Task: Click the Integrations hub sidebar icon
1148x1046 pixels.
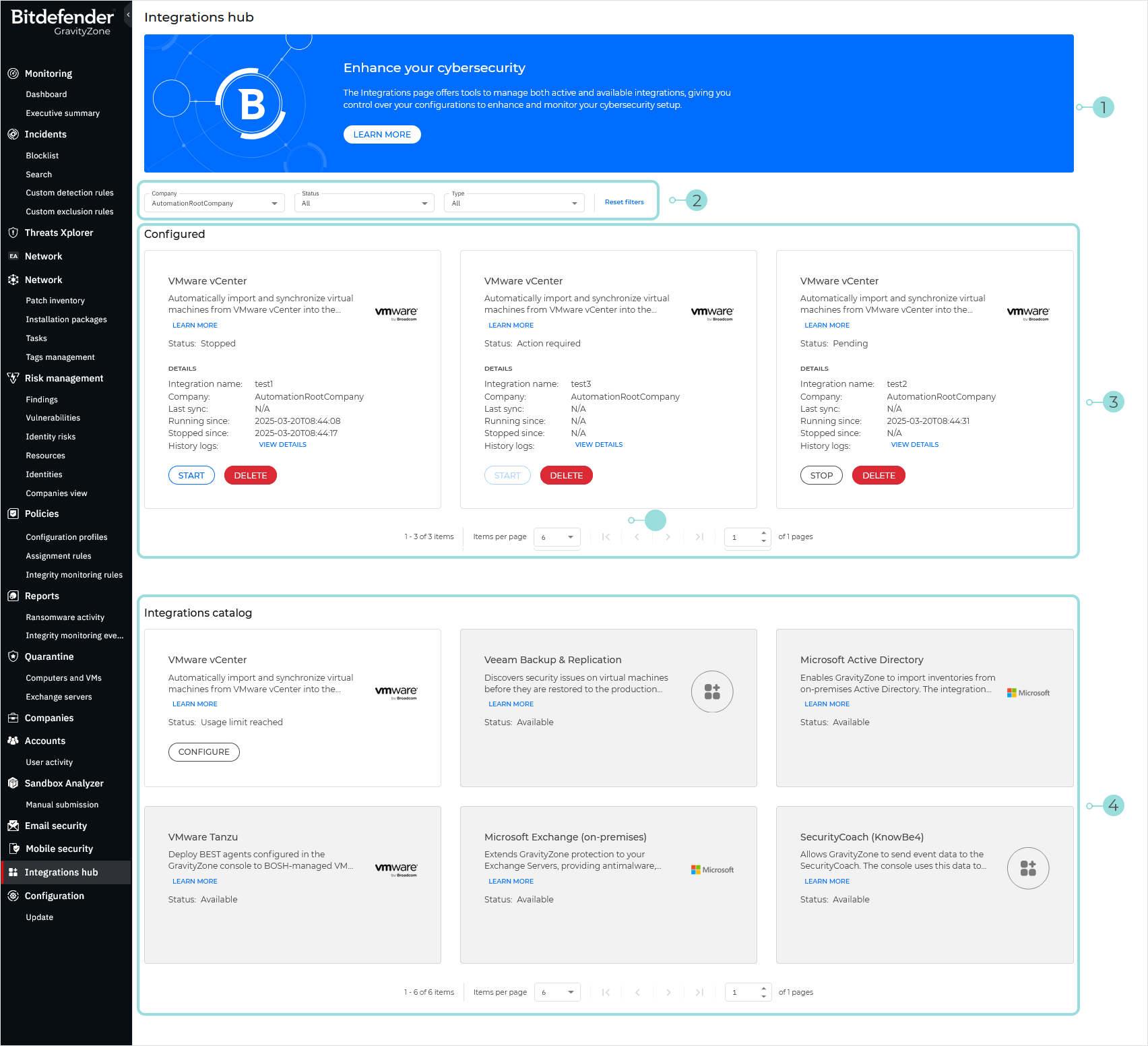Action: (x=13, y=872)
